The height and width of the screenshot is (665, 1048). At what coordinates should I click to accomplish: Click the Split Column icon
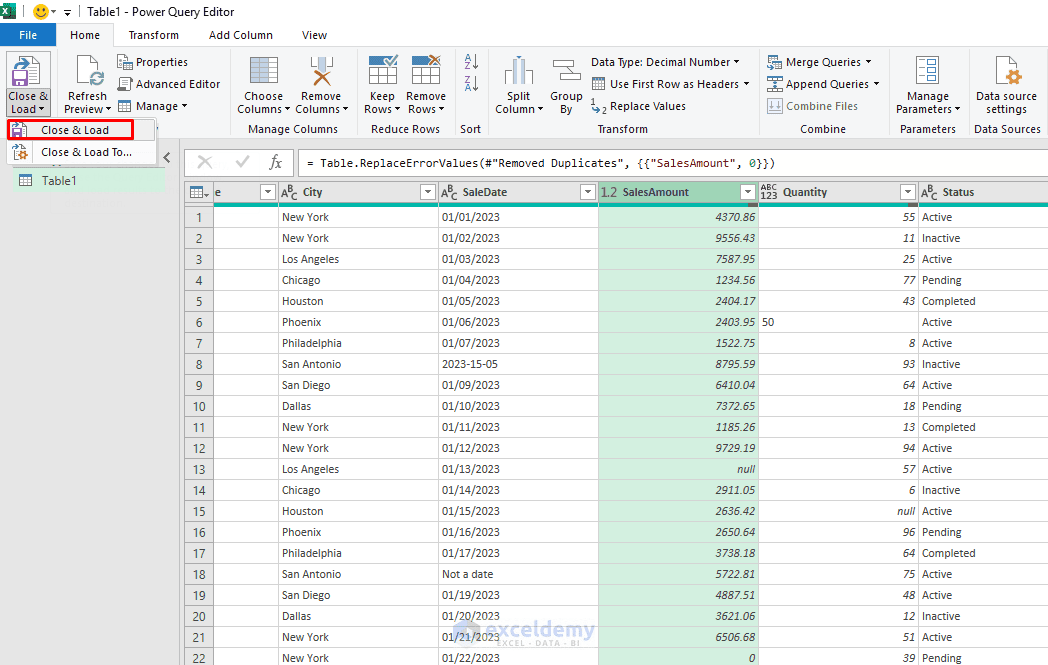[518, 71]
